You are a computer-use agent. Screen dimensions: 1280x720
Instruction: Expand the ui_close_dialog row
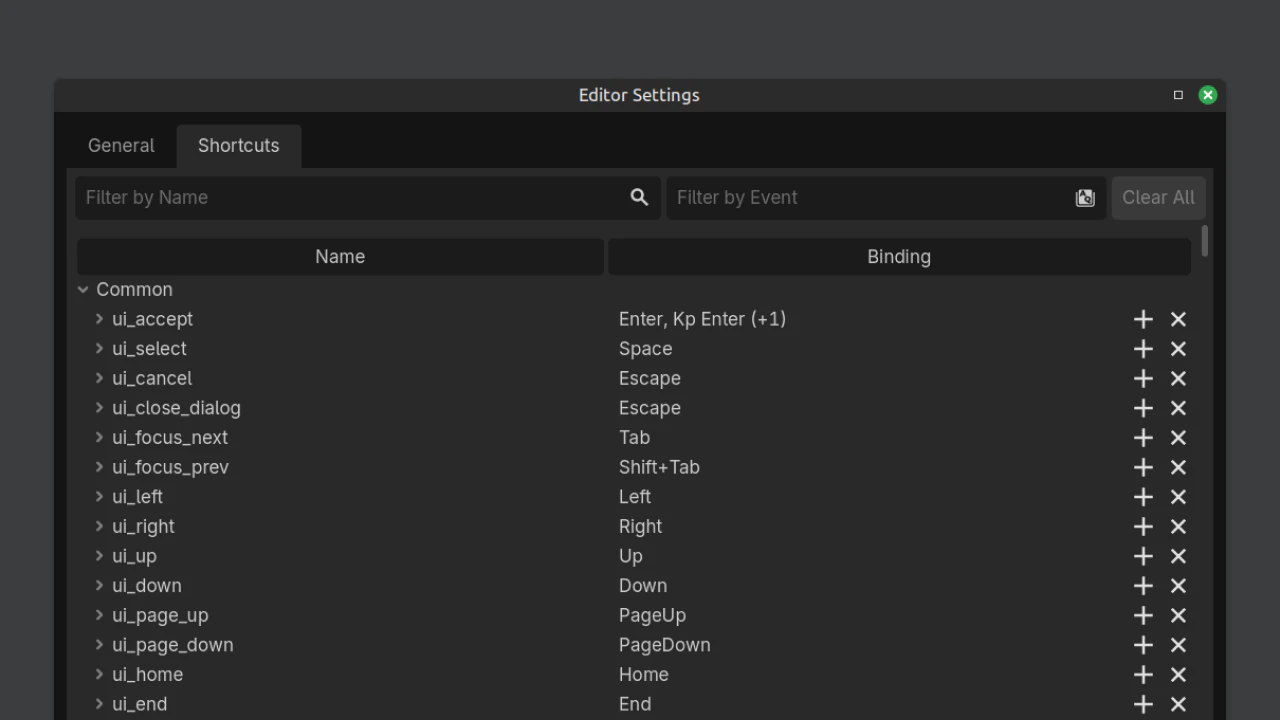[99, 408]
